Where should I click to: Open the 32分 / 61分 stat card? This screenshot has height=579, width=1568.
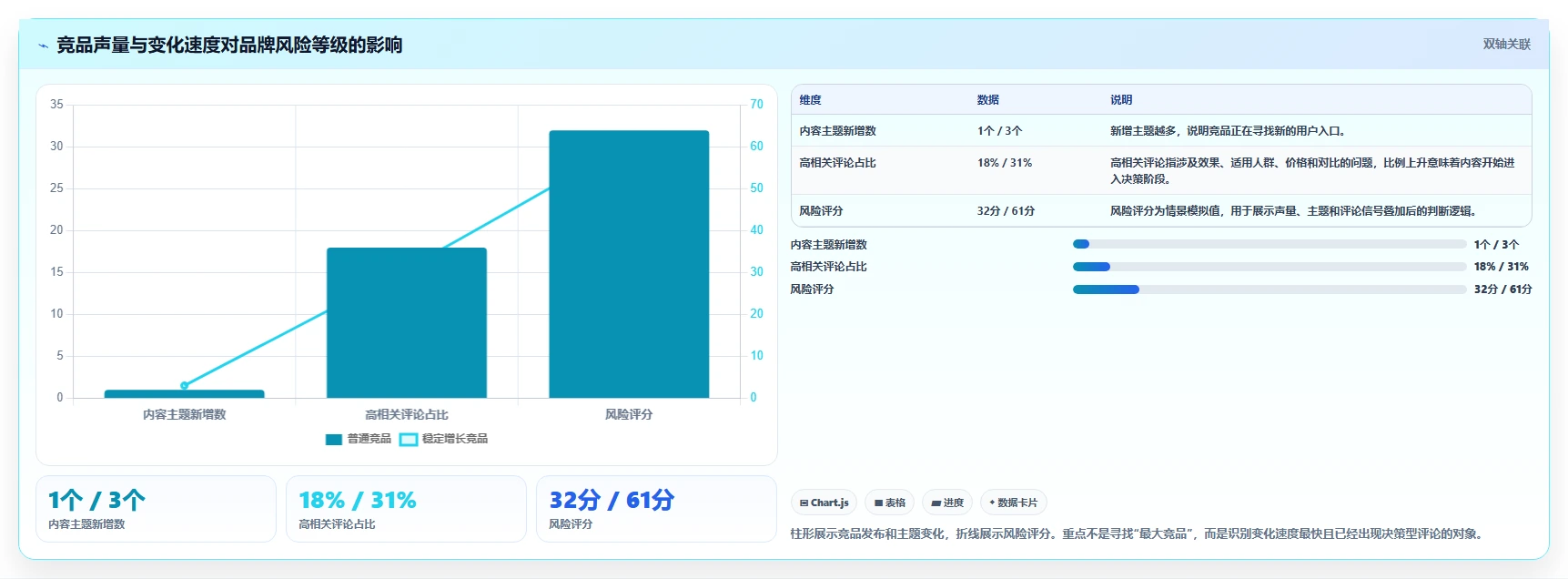click(x=656, y=509)
